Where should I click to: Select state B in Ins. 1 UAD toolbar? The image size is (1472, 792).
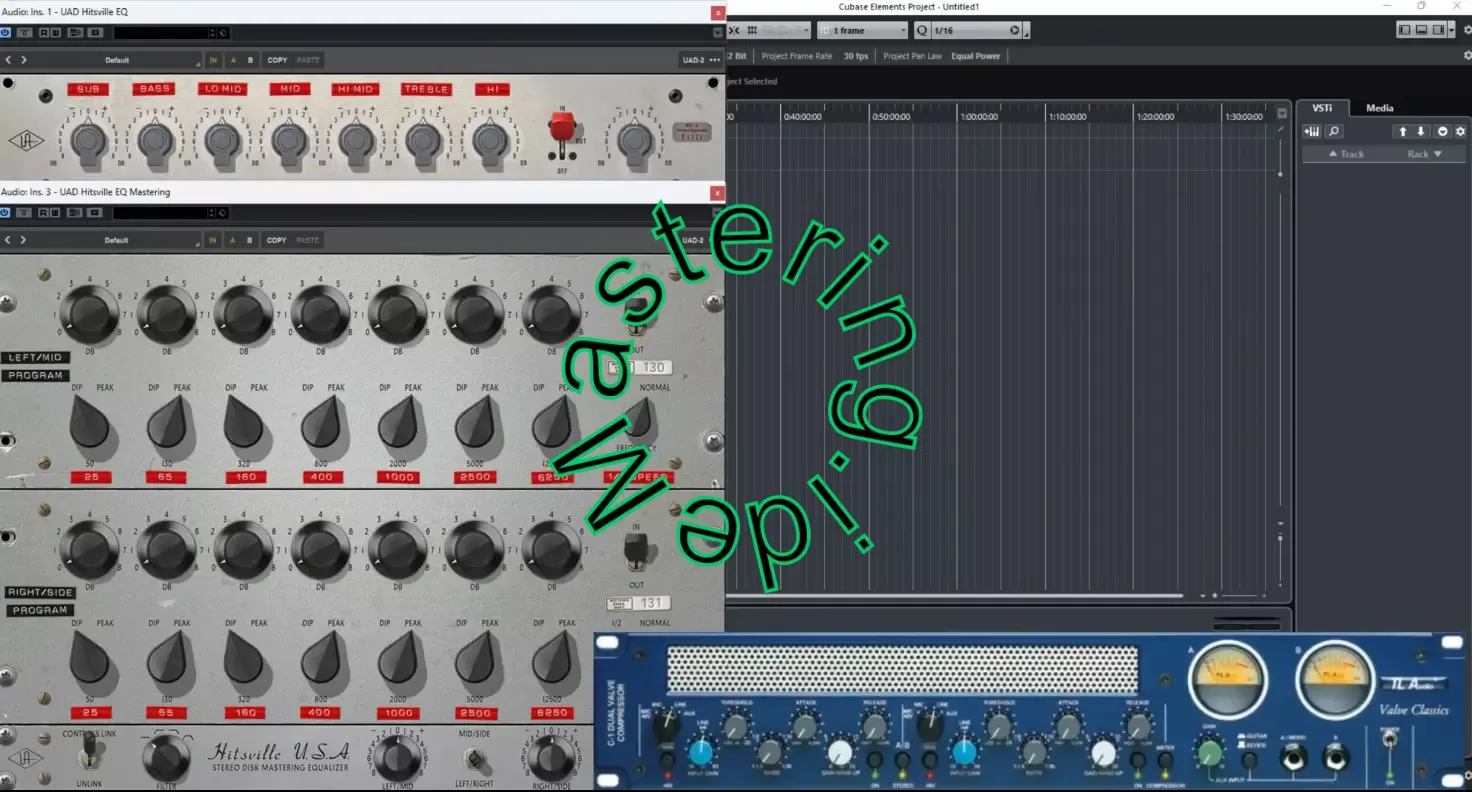tap(250, 60)
